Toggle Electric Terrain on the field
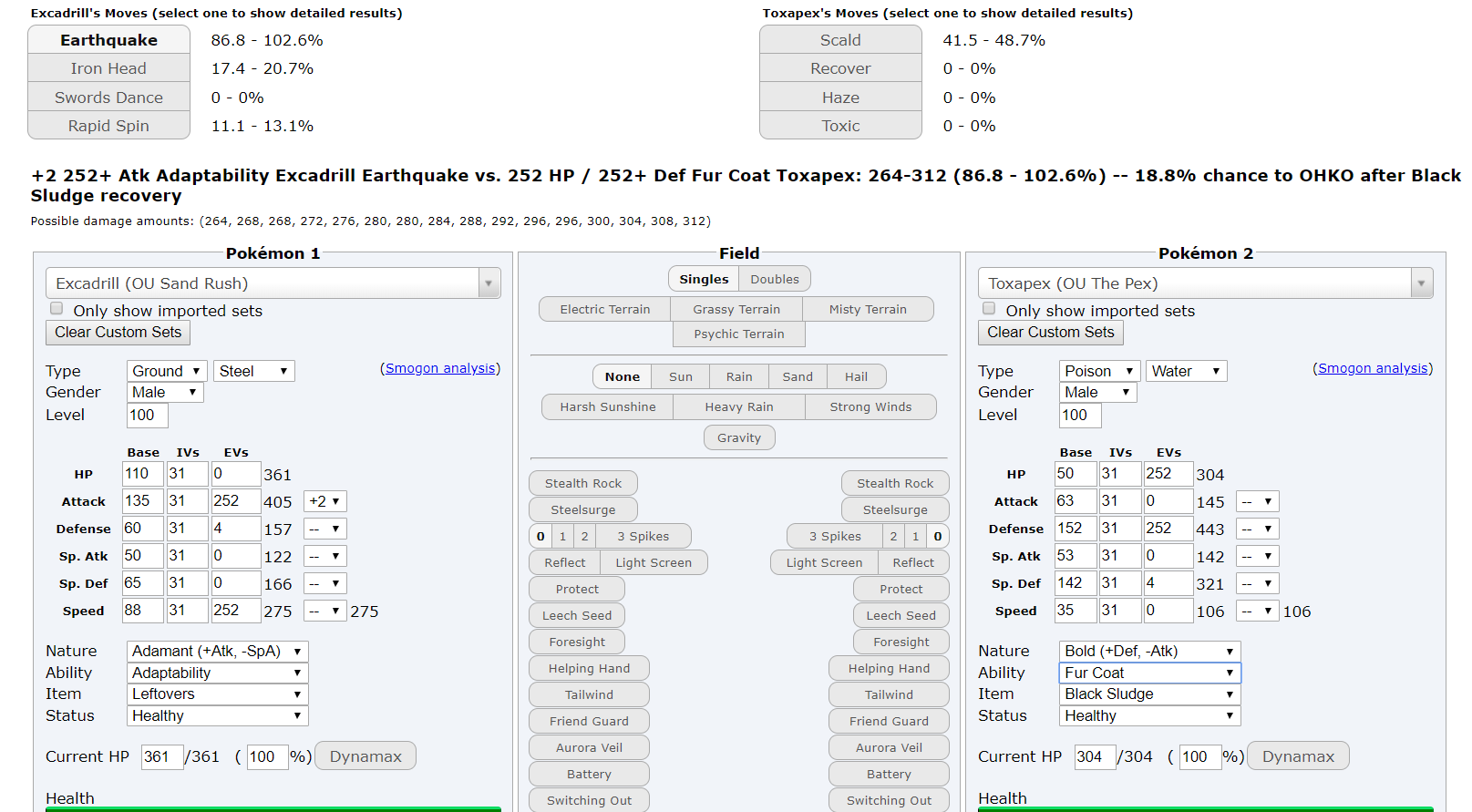1472x812 pixels. click(604, 309)
